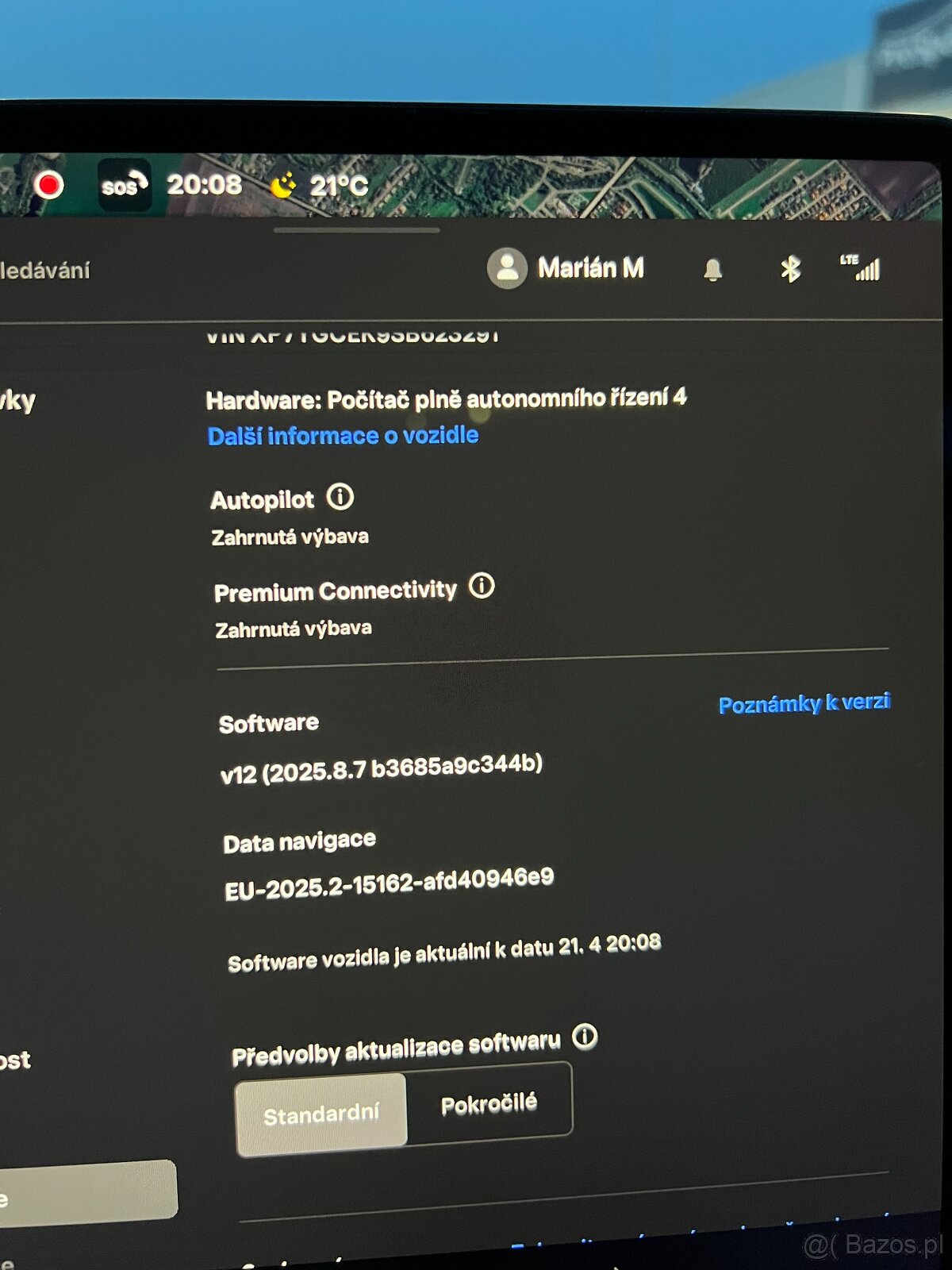Tap the profile avatar icon
This screenshot has height=1270, width=952.
[507, 268]
